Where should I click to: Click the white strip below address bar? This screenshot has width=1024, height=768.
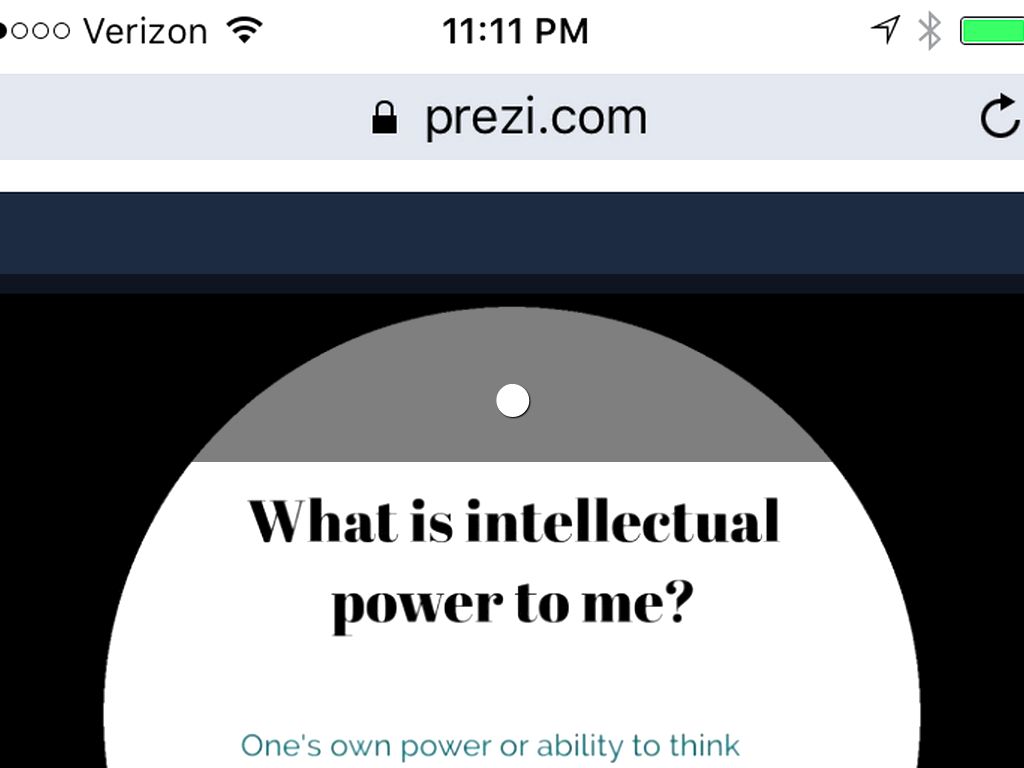[512, 175]
